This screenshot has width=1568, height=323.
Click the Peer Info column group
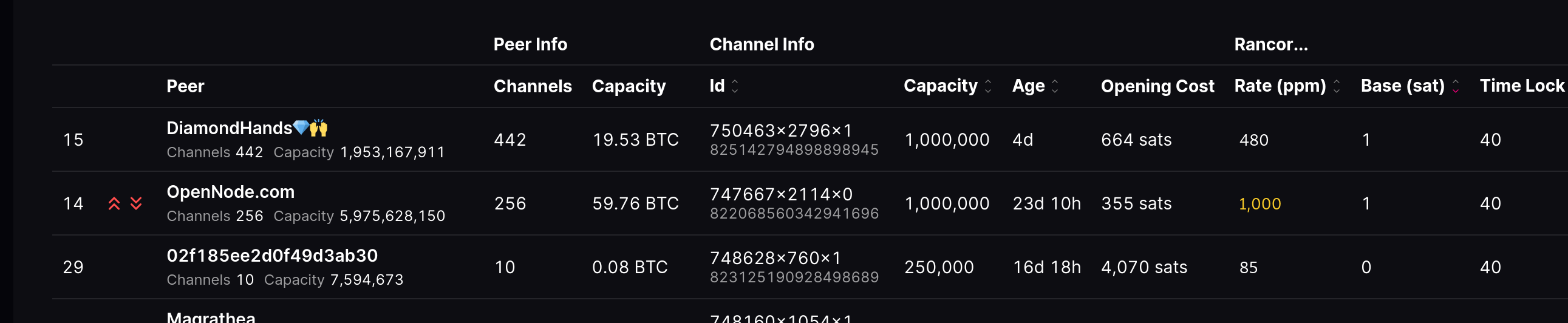[530, 44]
